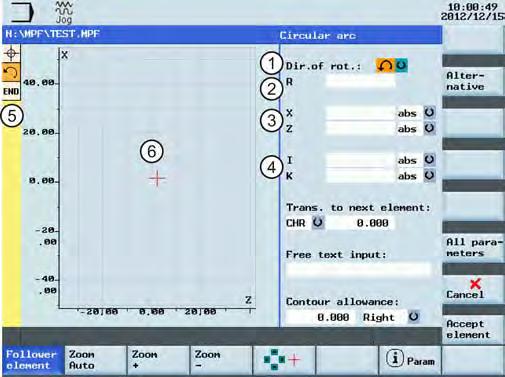The image size is (505, 377).
Task: Click Zoom Auto softkey
Action: [95, 360]
